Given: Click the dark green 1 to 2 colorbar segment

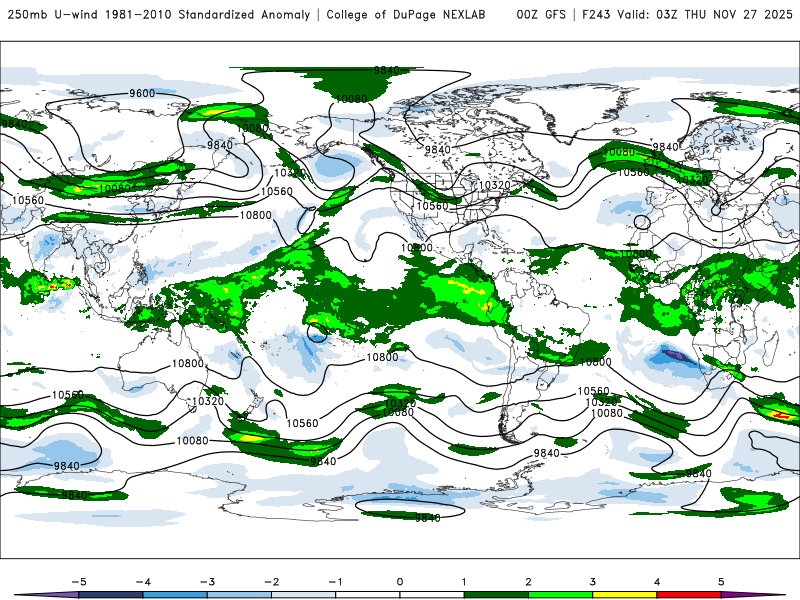Looking at the screenshot, I should coord(496,595).
